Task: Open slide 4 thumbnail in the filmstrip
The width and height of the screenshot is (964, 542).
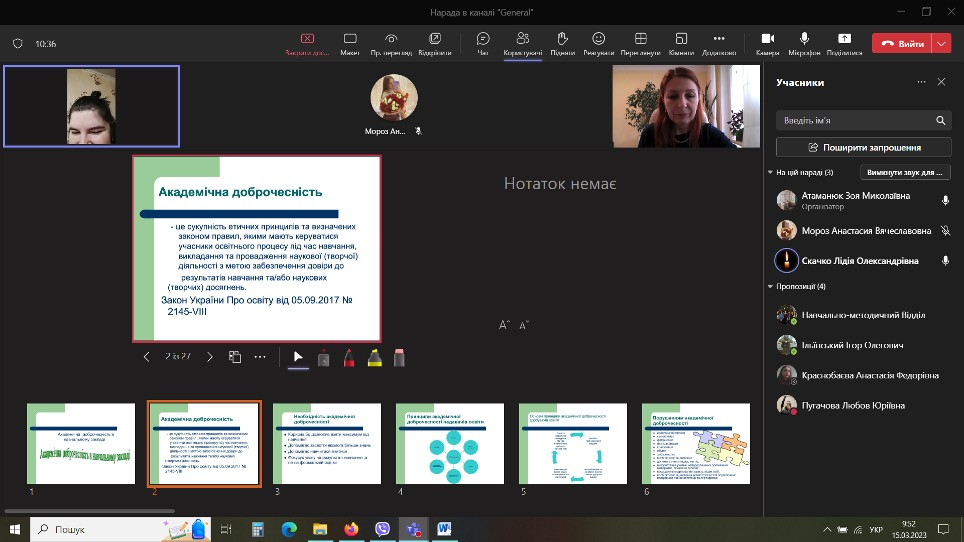Action: 448,443
